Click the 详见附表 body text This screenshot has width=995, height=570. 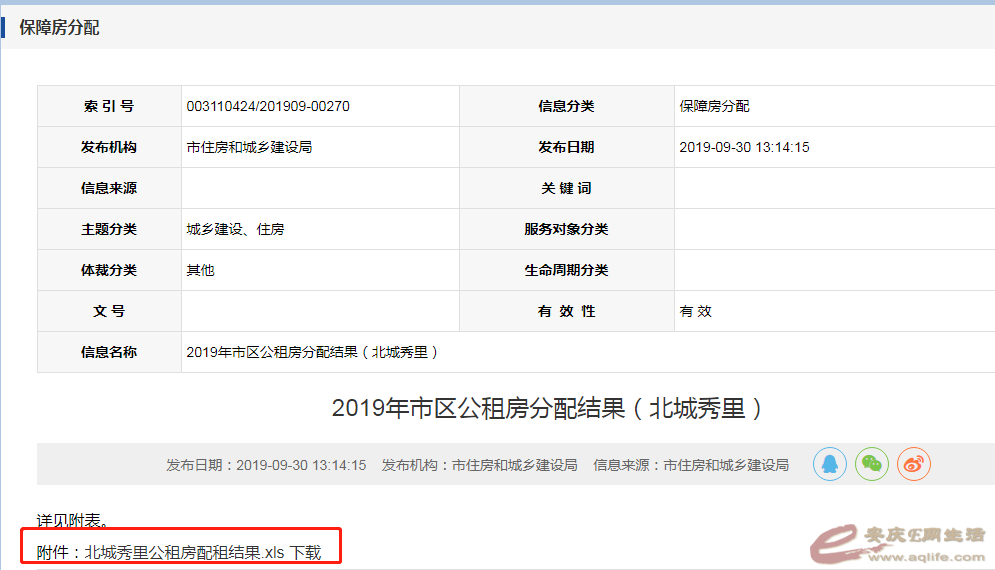(73, 520)
